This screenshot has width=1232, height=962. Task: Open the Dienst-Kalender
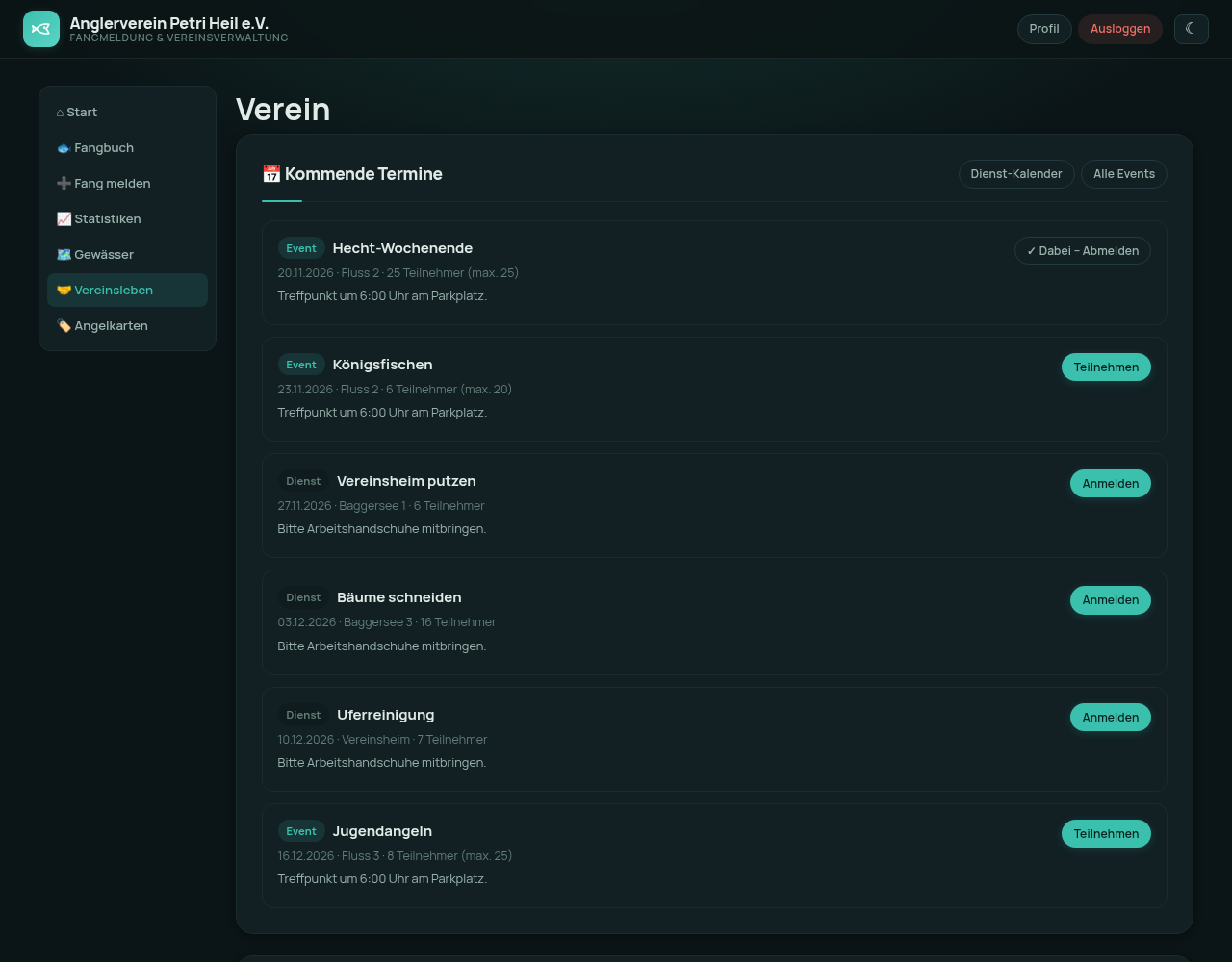point(1016,174)
